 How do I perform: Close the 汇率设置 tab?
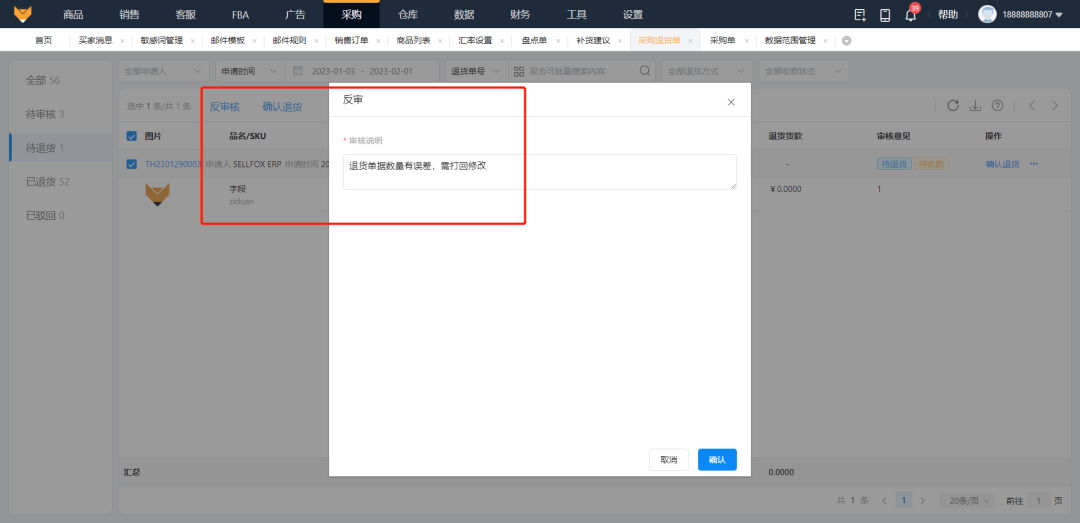(502, 41)
